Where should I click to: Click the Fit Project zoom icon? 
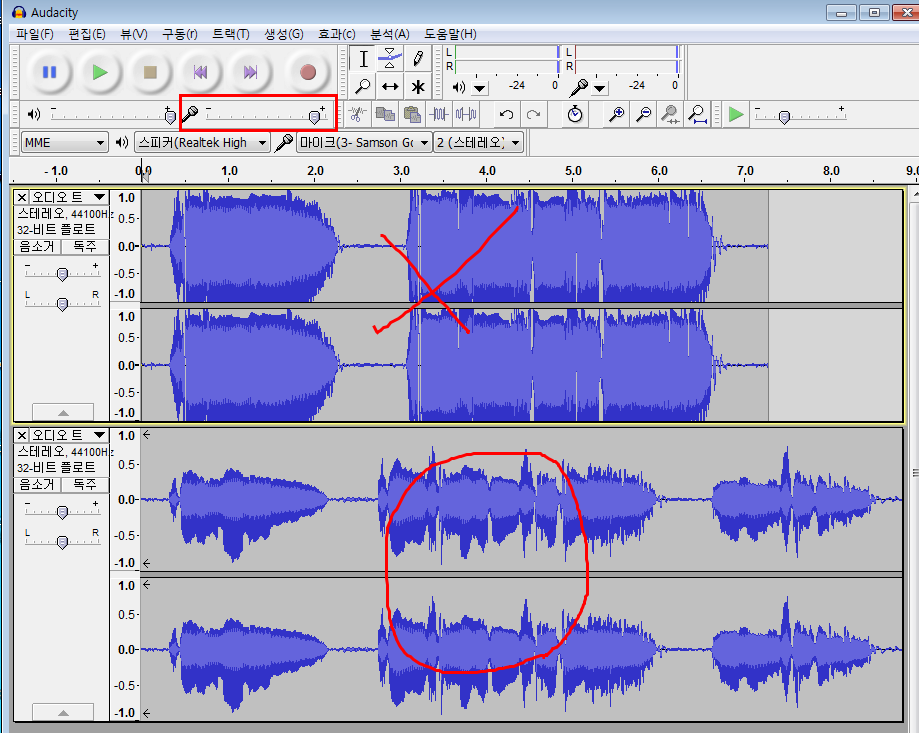[697, 114]
